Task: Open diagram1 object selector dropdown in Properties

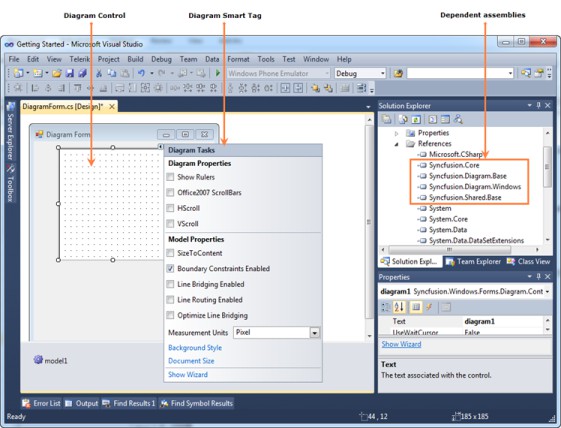Action: 547,292
